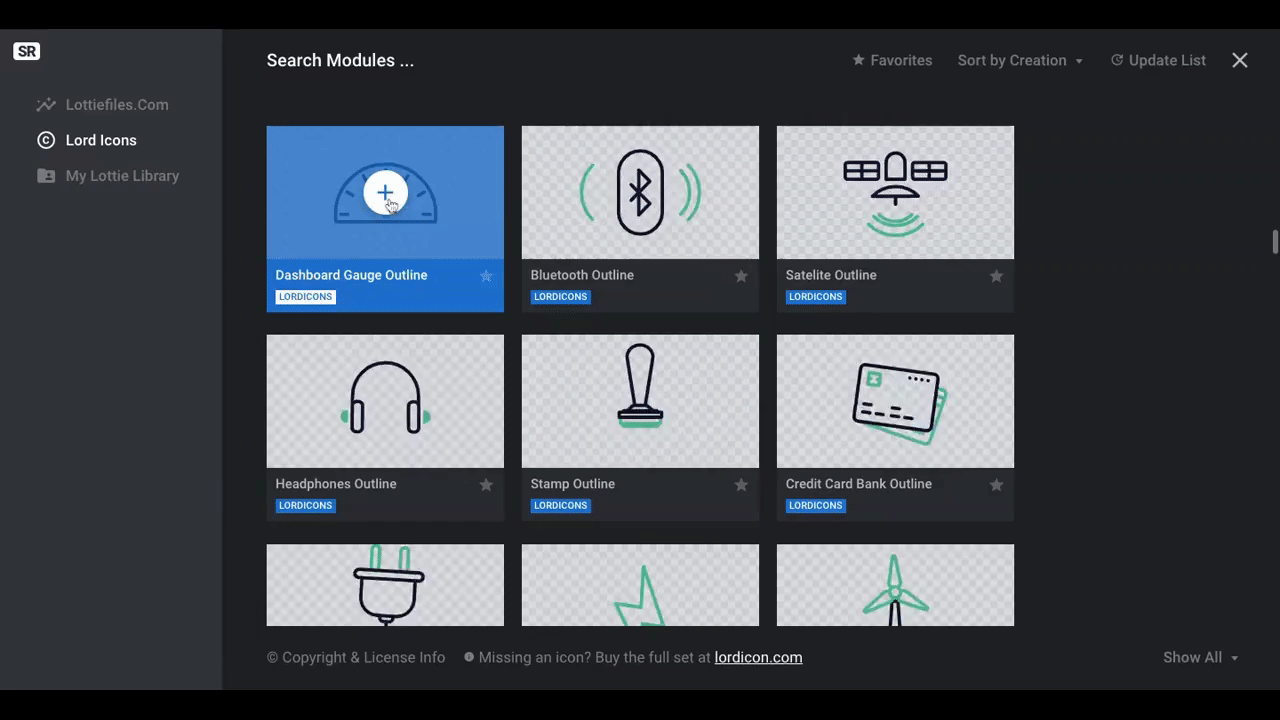Click the Update List button
Screen dimensions: 1280x720
pyautogui.click(x=1158, y=60)
